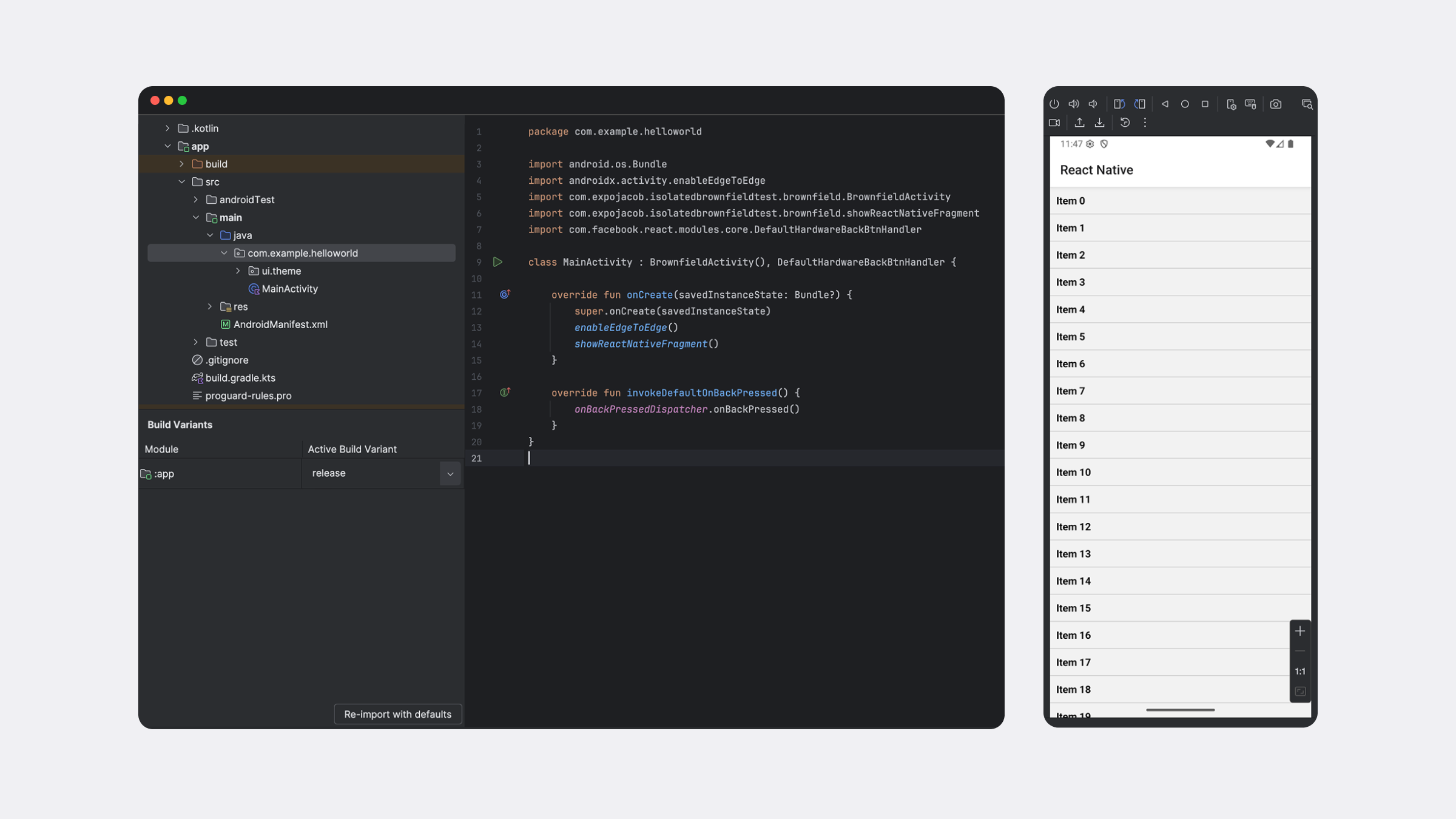Screen dimensions: 1456x819
Task: Open emulator device settings icon
Action: coord(1231,104)
